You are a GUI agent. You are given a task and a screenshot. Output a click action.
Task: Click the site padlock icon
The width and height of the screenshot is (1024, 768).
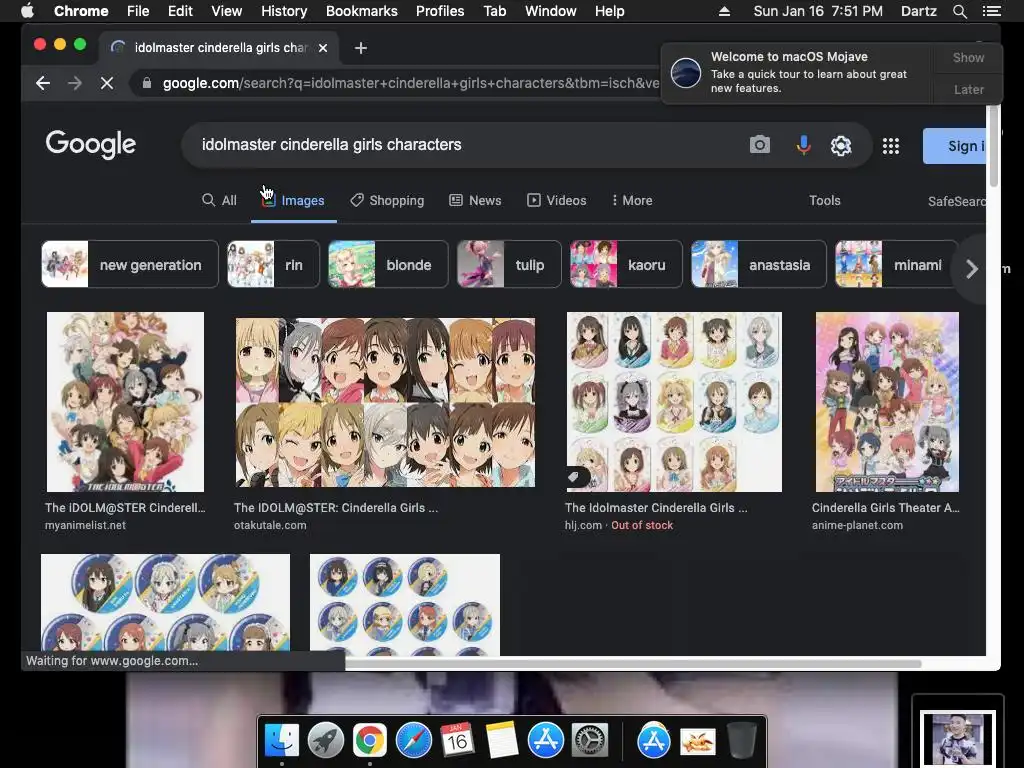click(x=147, y=83)
